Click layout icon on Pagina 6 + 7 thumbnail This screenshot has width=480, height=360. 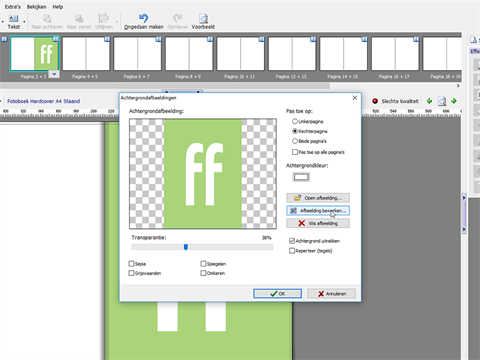[x=158, y=39]
